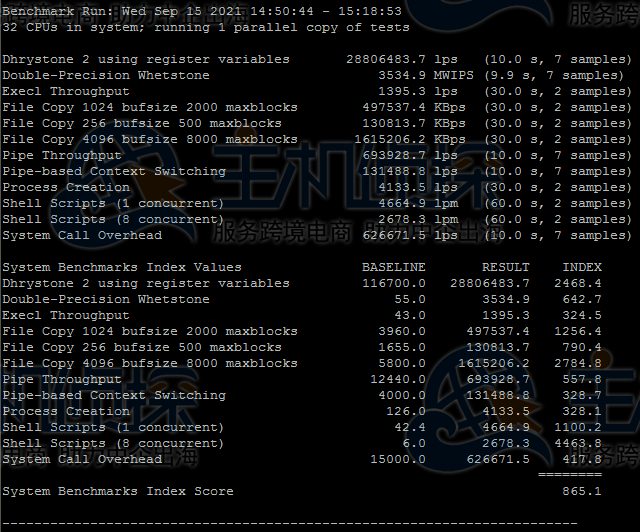Click the RESULT column header
The image size is (640, 532).
pos(505,267)
